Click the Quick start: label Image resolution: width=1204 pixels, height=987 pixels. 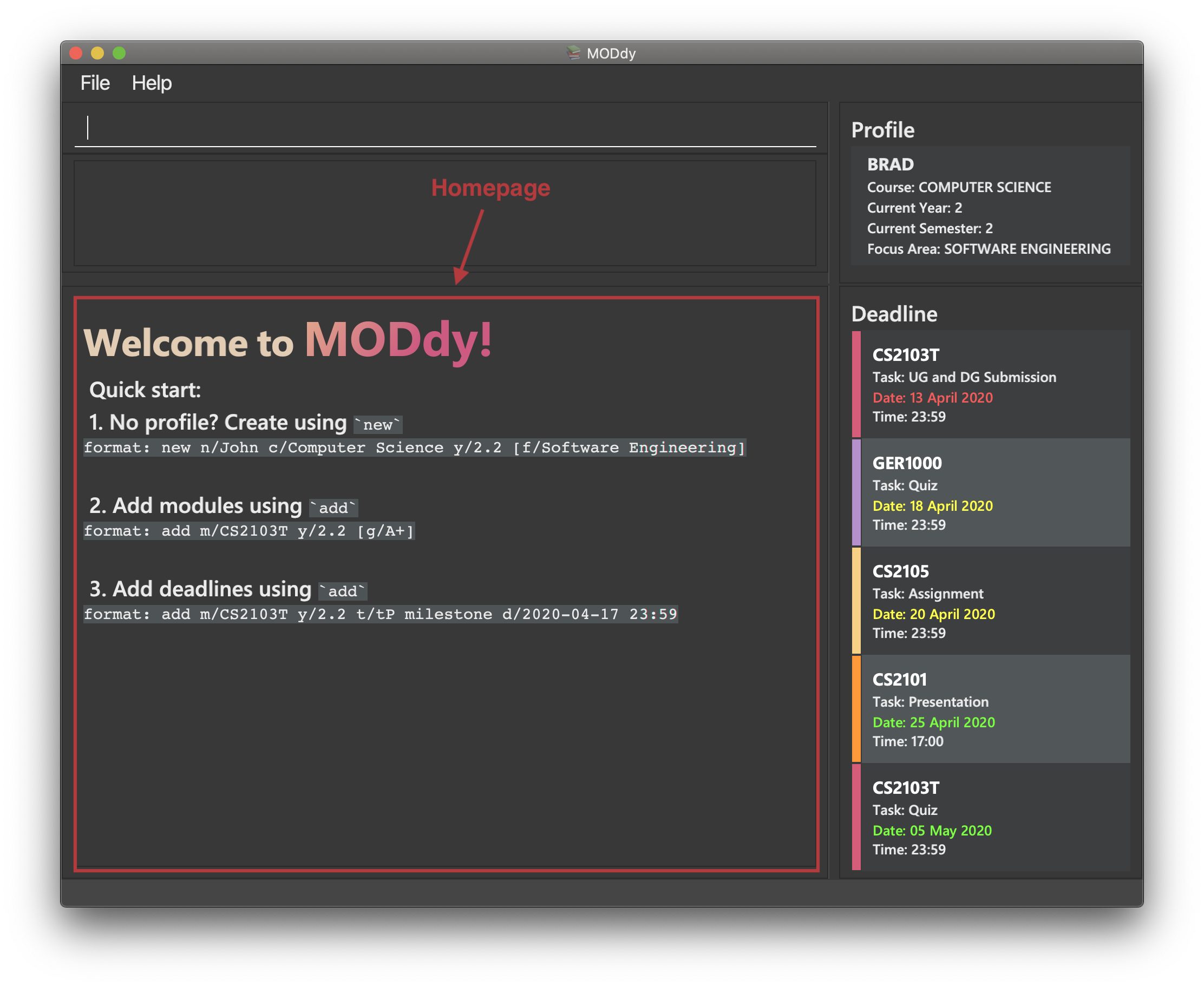click(145, 390)
